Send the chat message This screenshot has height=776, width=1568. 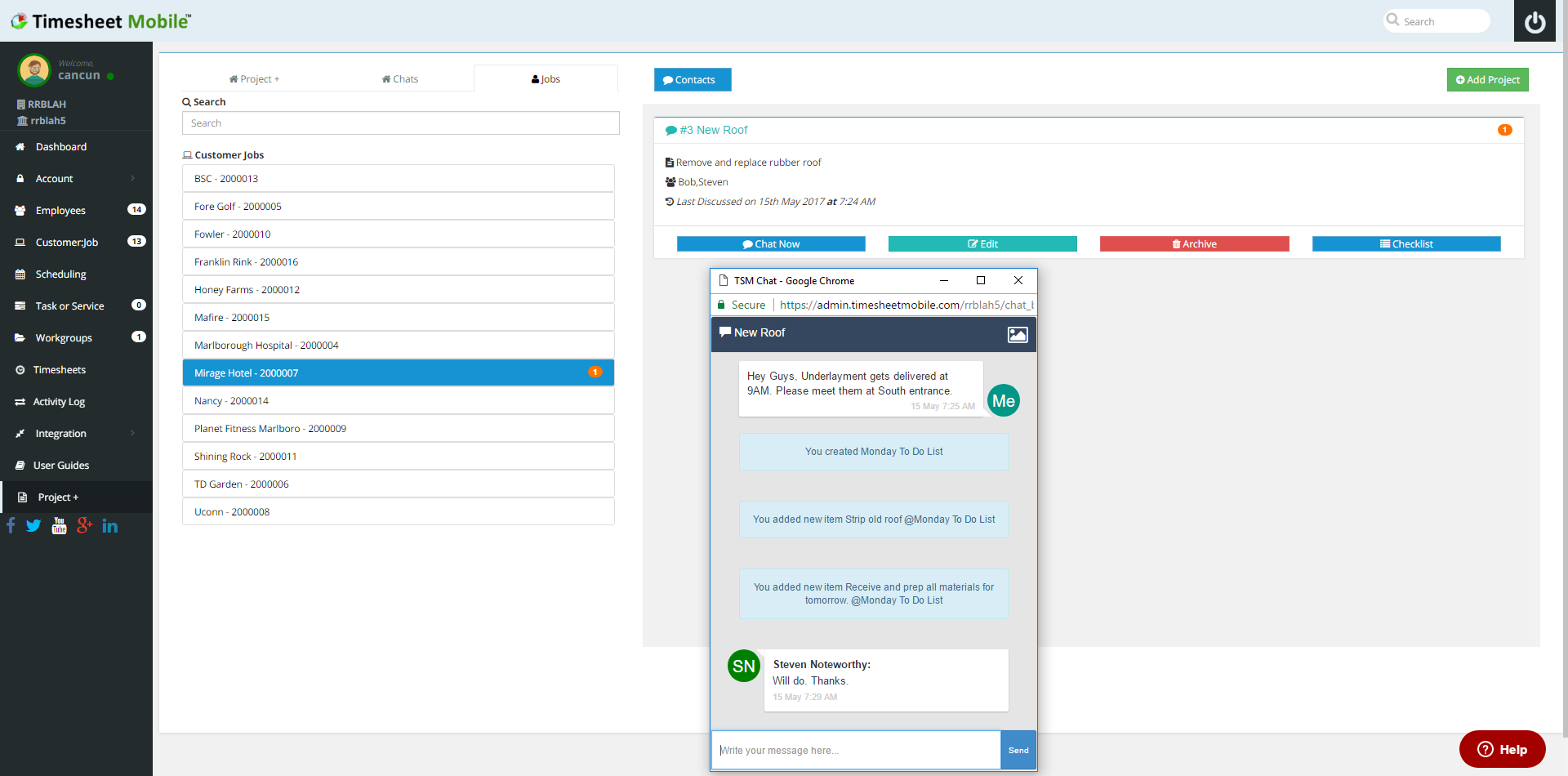tap(1018, 750)
